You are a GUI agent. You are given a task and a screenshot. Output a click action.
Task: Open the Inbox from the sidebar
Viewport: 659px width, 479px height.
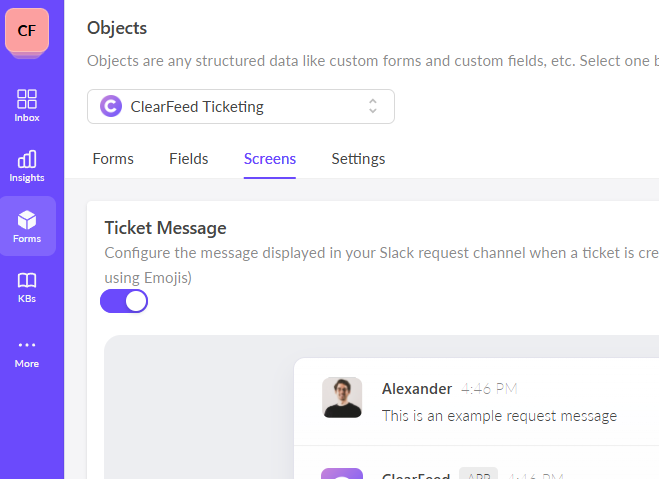tap(27, 105)
